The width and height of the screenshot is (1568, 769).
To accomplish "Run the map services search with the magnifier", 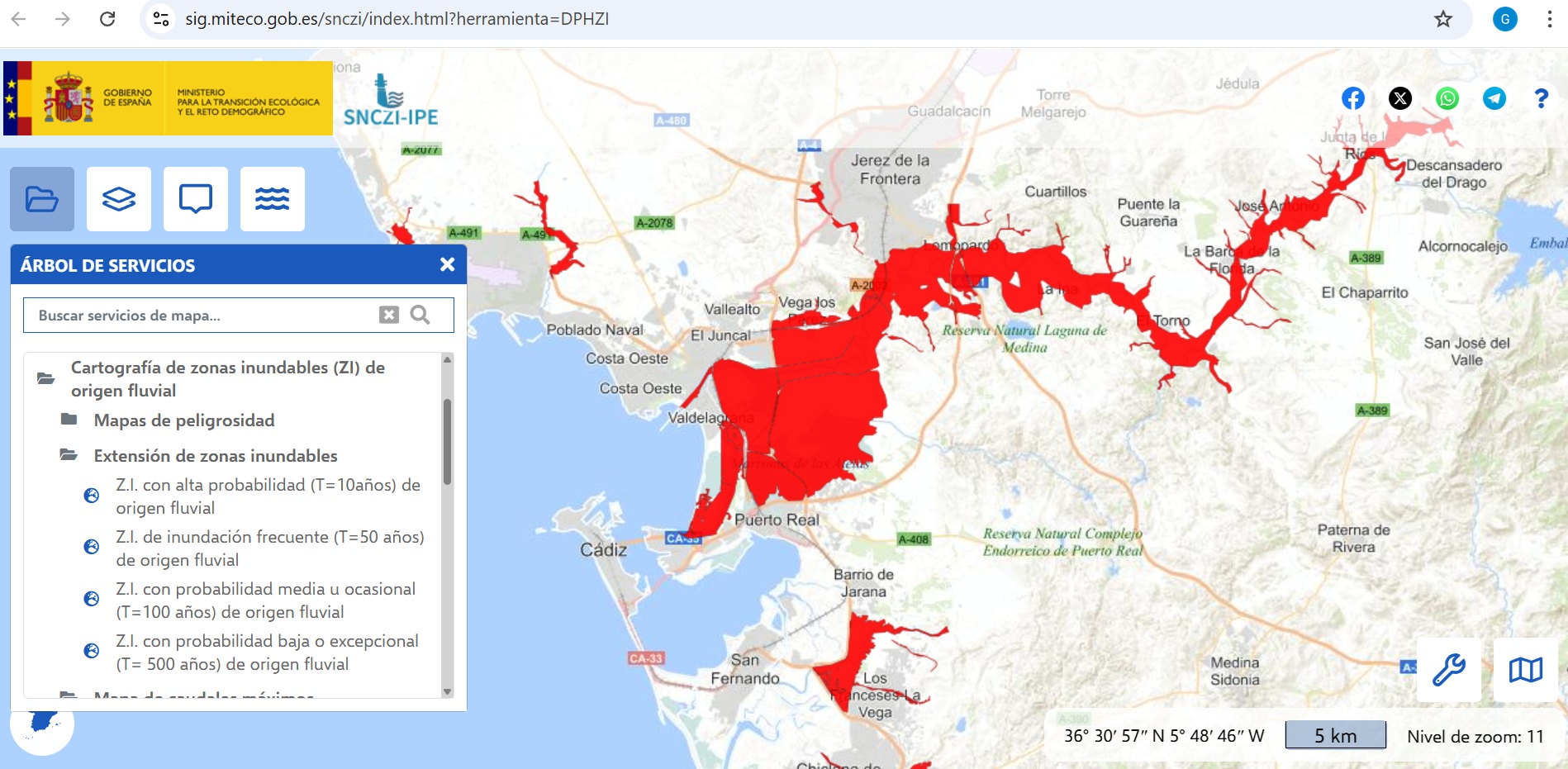I will 421,315.
